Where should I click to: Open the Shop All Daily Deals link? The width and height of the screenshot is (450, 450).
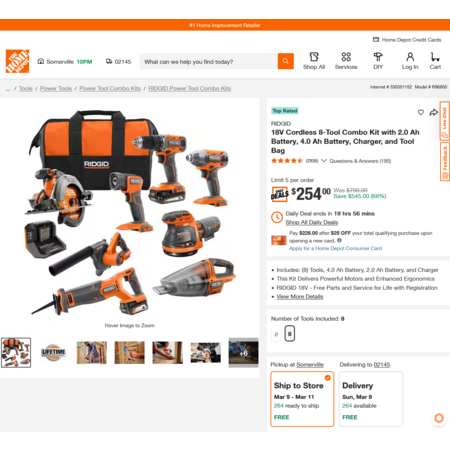click(x=312, y=222)
